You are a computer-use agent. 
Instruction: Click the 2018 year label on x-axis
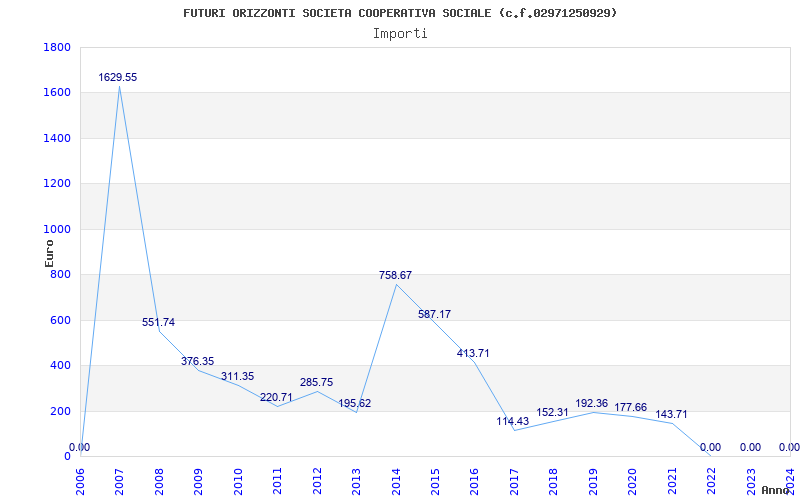[554, 482]
